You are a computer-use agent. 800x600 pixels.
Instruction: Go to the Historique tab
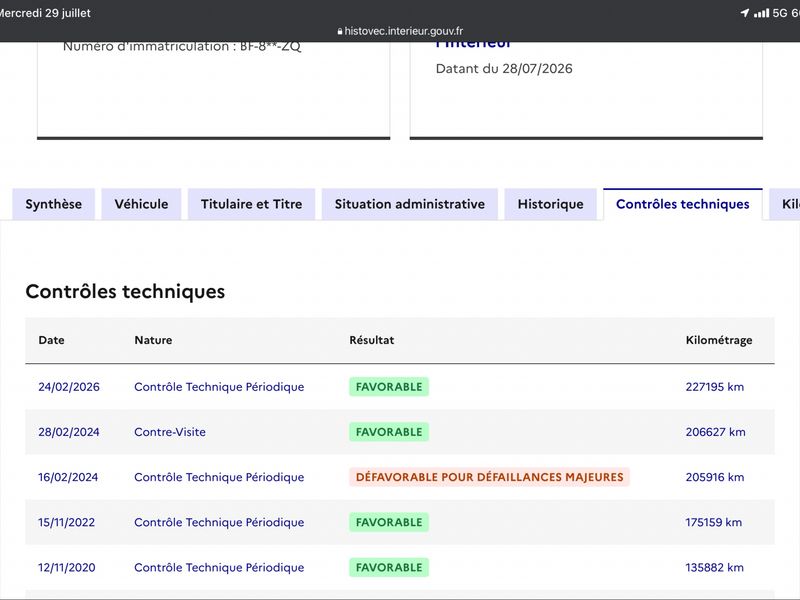click(551, 204)
